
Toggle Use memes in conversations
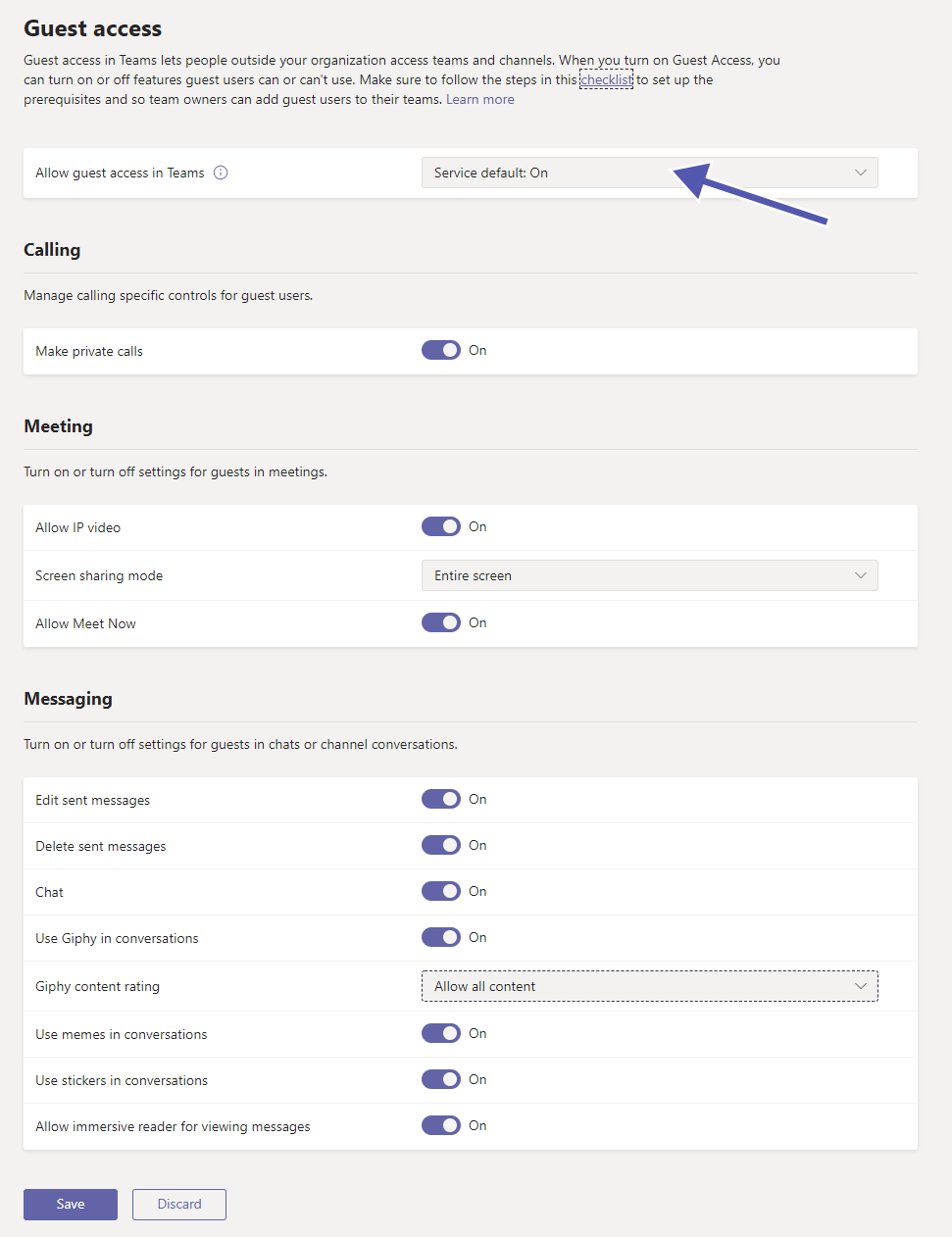(x=441, y=1033)
